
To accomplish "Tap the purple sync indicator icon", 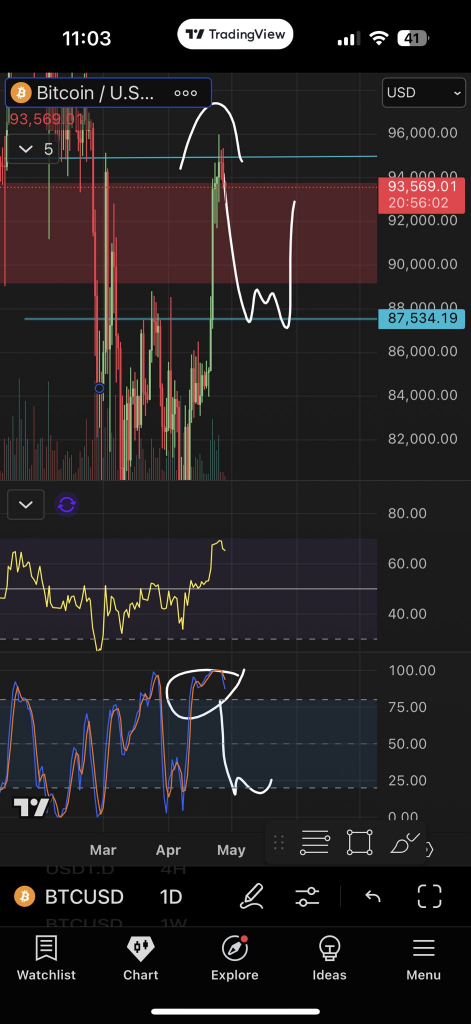I will pos(67,505).
